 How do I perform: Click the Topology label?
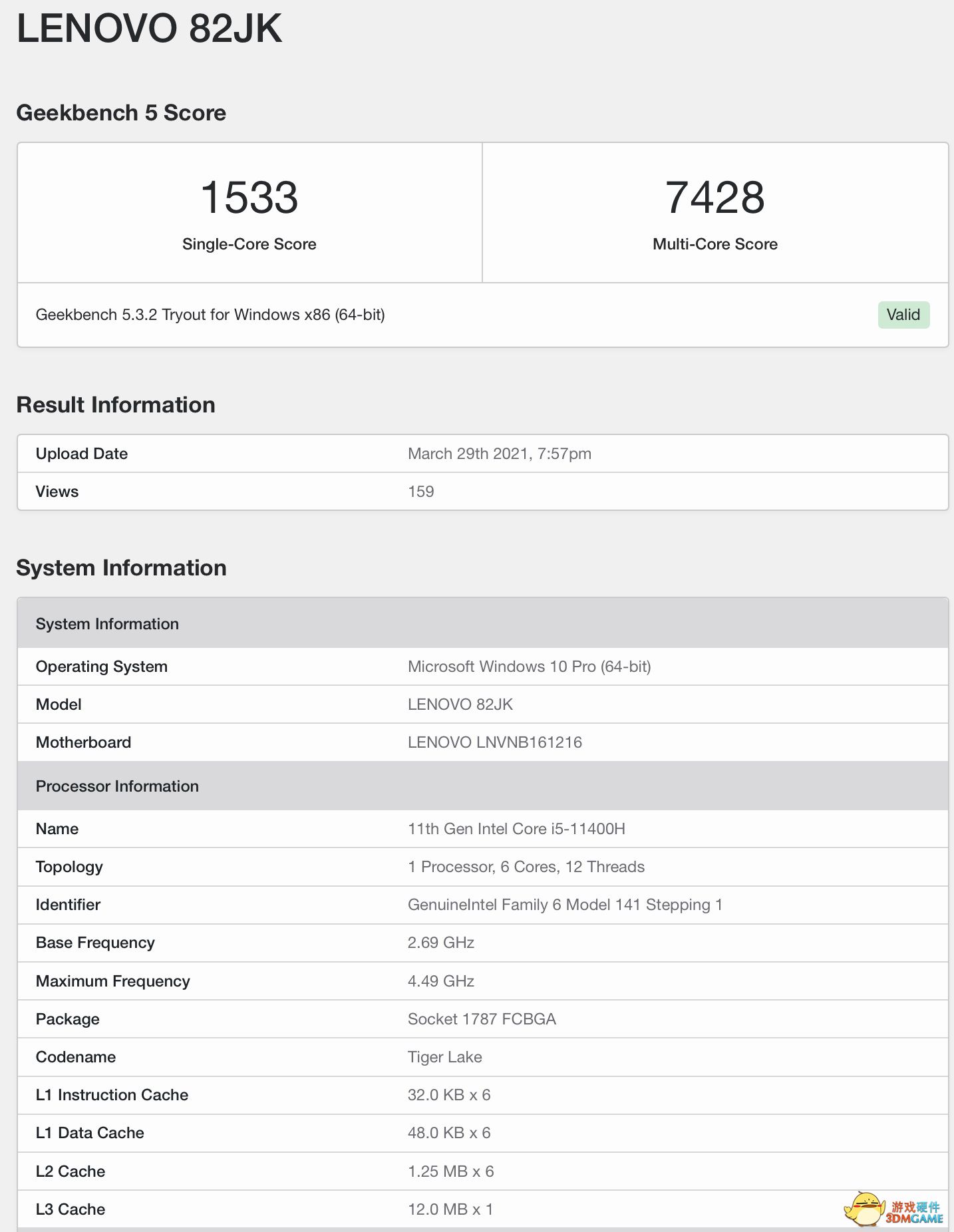[x=69, y=867]
